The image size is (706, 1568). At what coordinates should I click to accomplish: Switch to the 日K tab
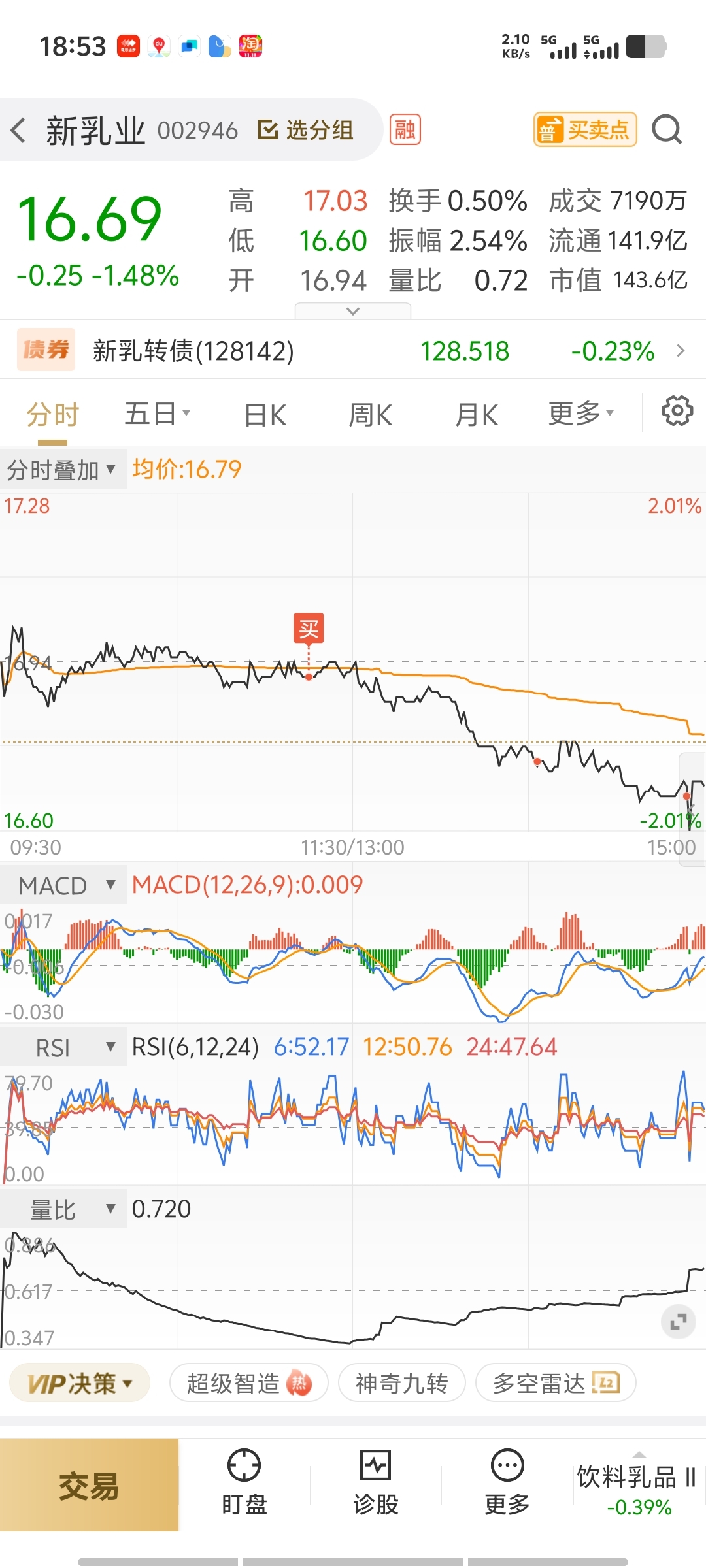(x=265, y=415)
